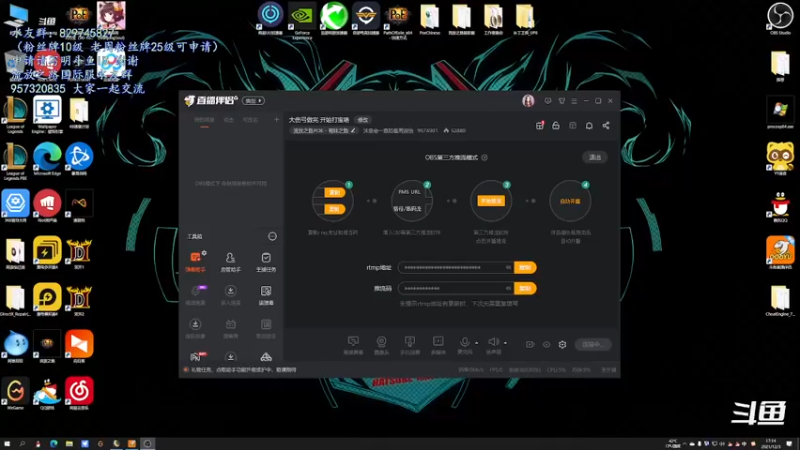Toggle the eye preview icon in bottom bar
This screenshot has height=450, width=800.
tap(546, 344)
